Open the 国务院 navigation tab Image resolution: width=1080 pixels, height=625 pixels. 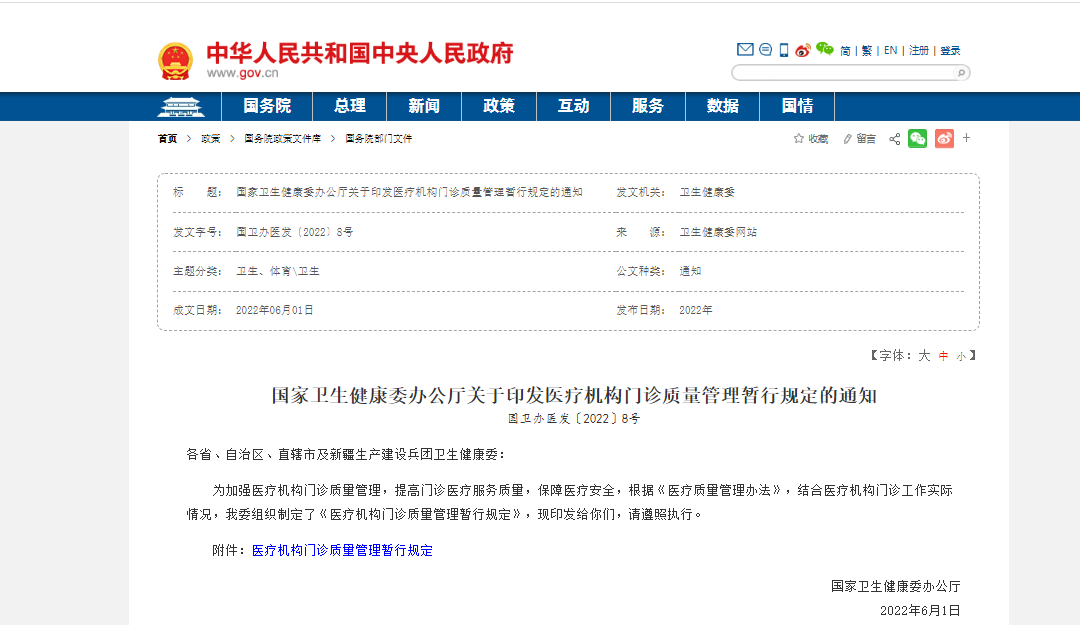pyautogui.click(x=267, y=106)
